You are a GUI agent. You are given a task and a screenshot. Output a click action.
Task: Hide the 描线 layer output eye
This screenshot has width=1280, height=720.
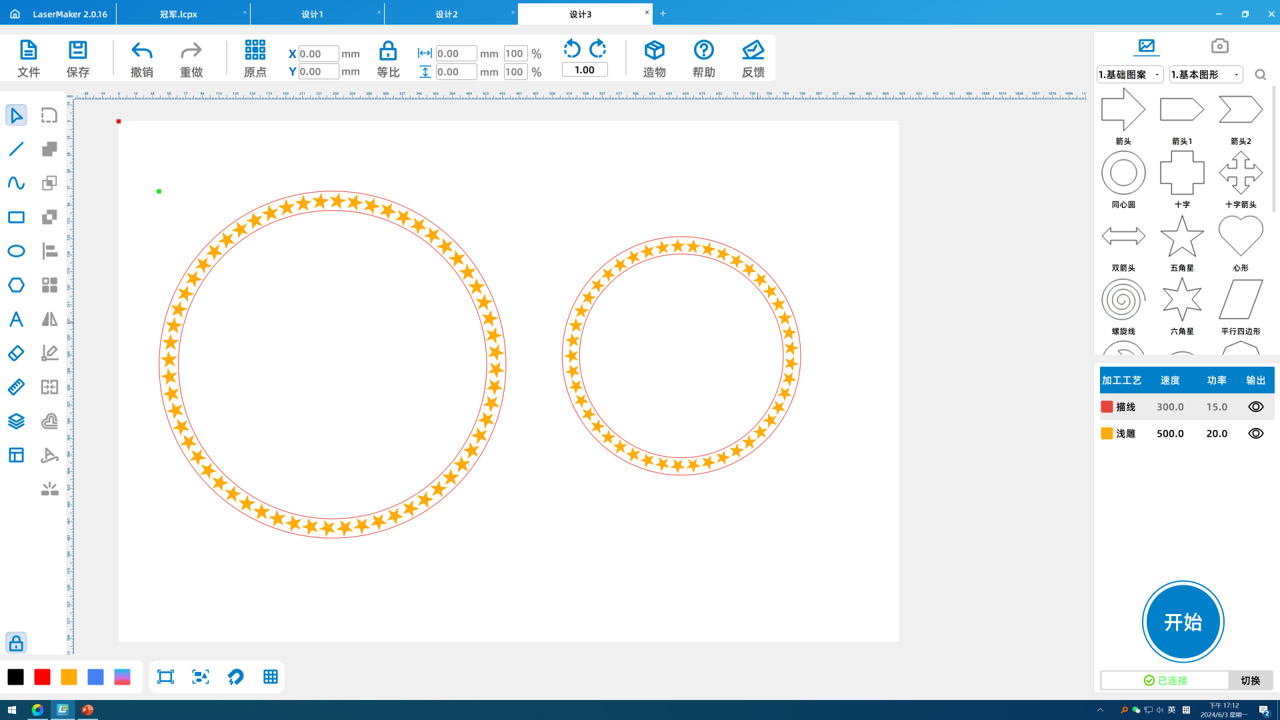coord(1255,407)
